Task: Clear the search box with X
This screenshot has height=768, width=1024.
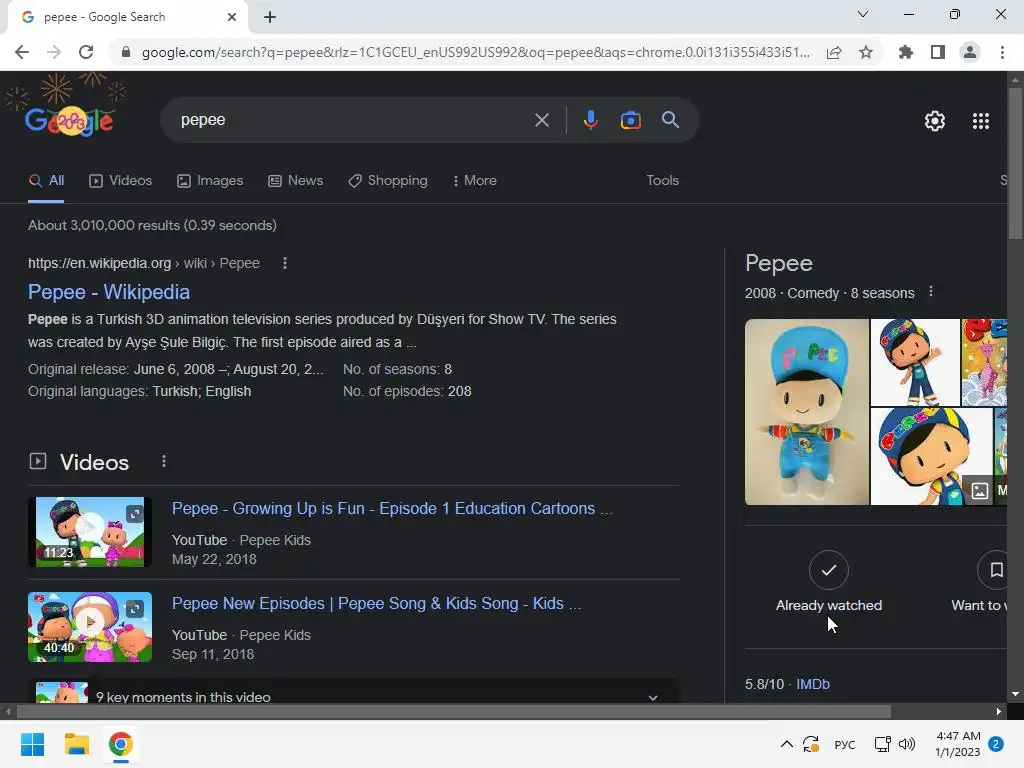Action: (541, 120)
